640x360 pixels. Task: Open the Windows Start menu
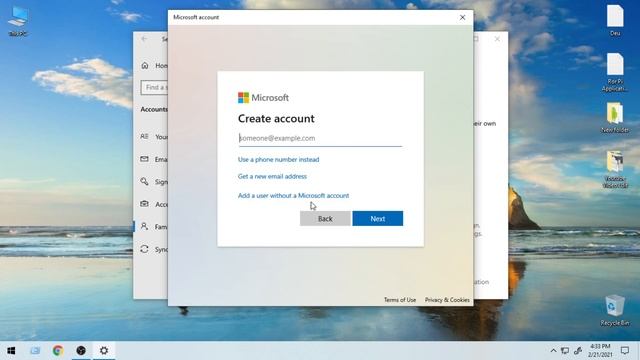pyautogui.click(x=11, y=351)
